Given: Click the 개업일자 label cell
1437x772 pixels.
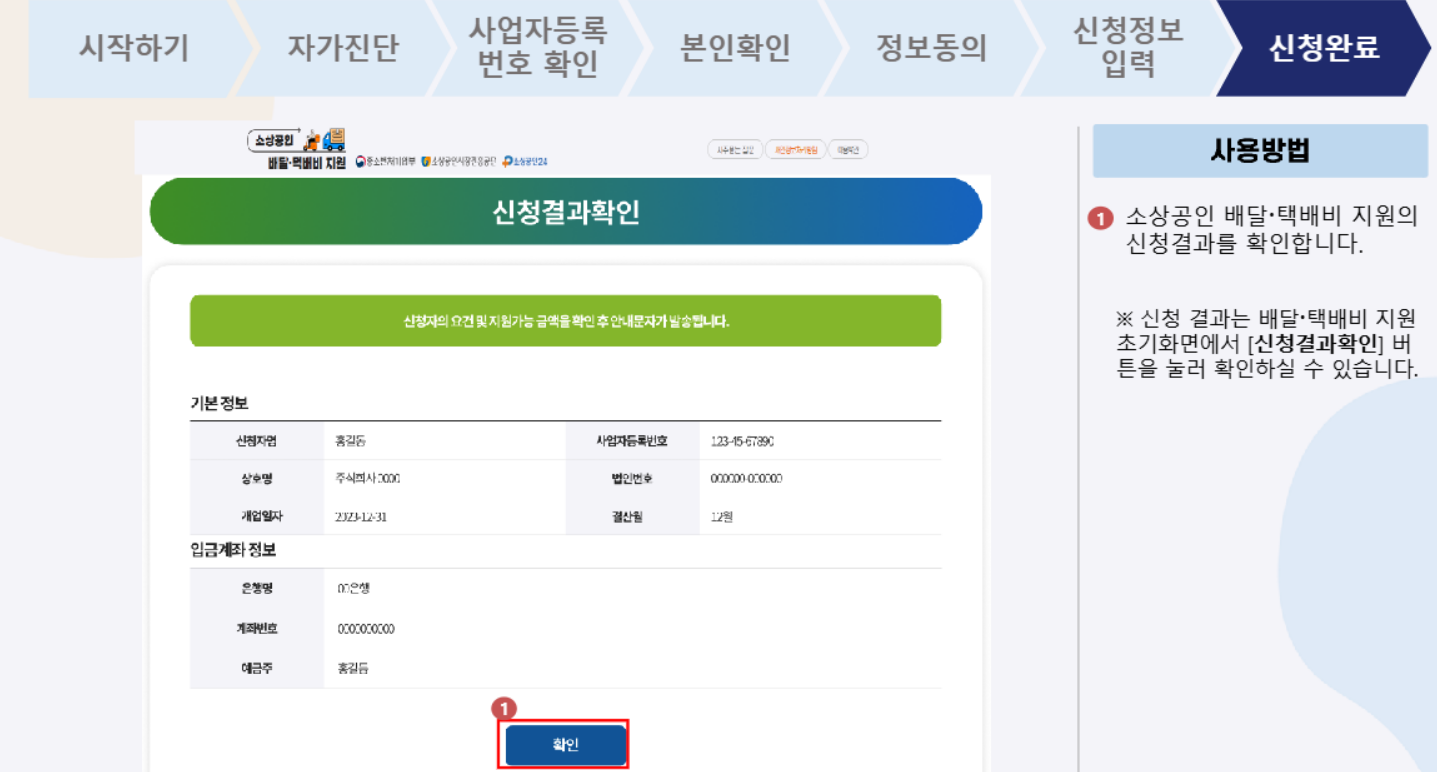Looking at the screenshot, I should tap(256, 516).
